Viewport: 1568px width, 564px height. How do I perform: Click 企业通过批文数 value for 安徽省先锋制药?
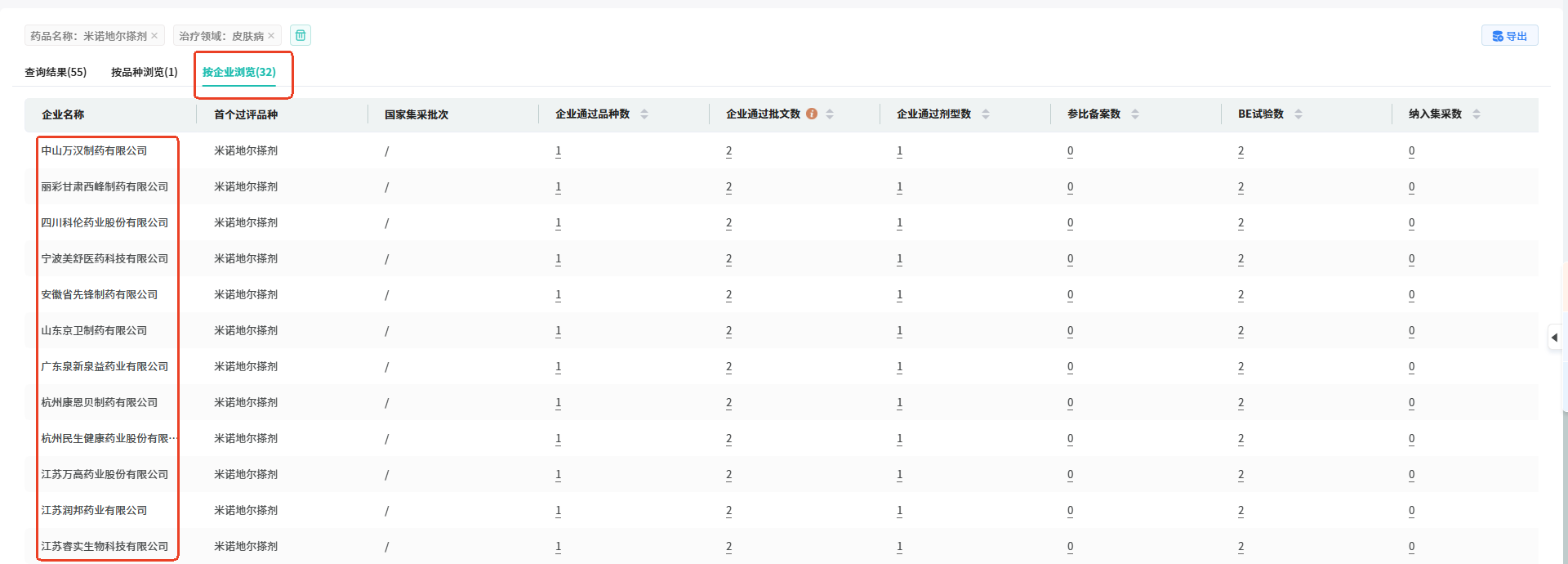pyautogui.click(x=728, y=295)
